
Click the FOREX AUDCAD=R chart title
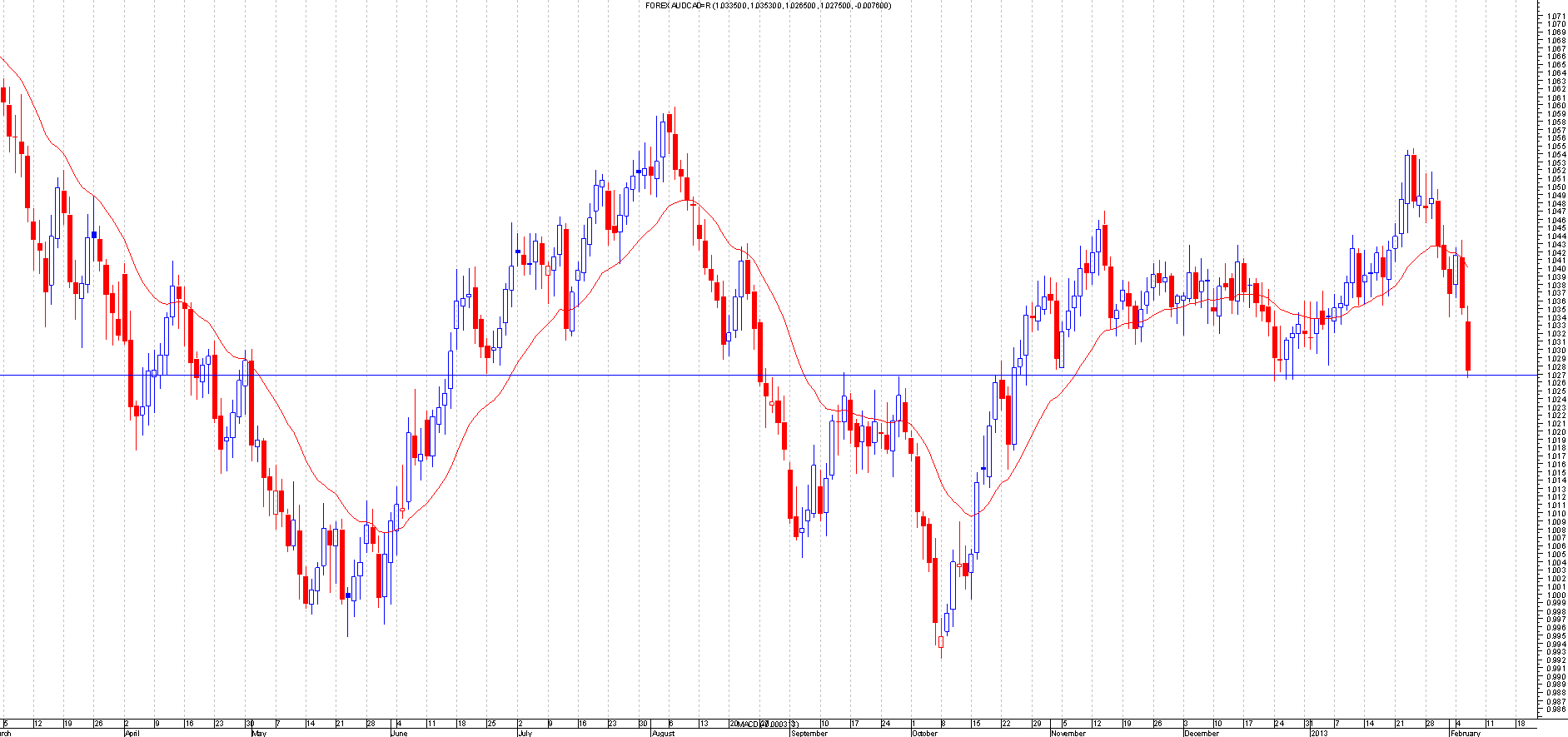tap(768, 6)
